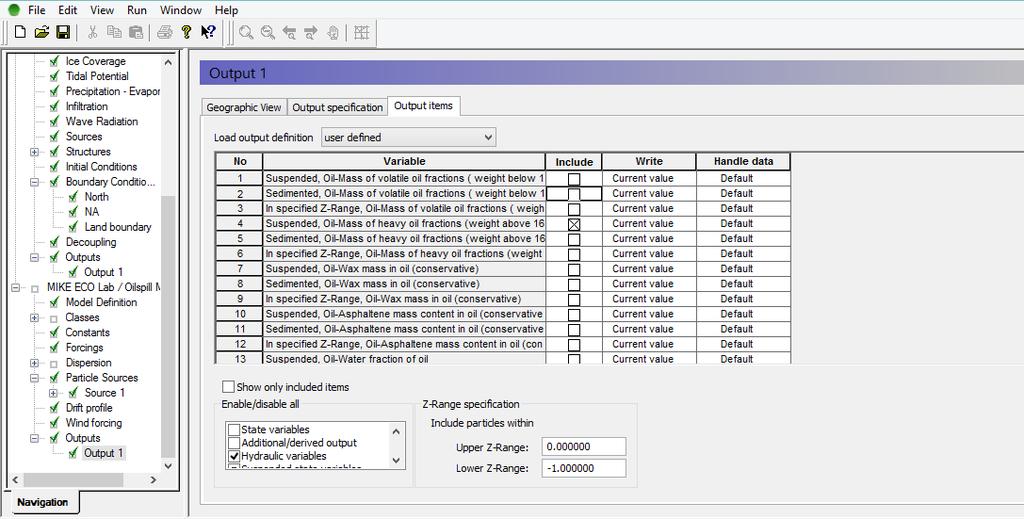Expand the Dispersion tree node

click(35, 362)
